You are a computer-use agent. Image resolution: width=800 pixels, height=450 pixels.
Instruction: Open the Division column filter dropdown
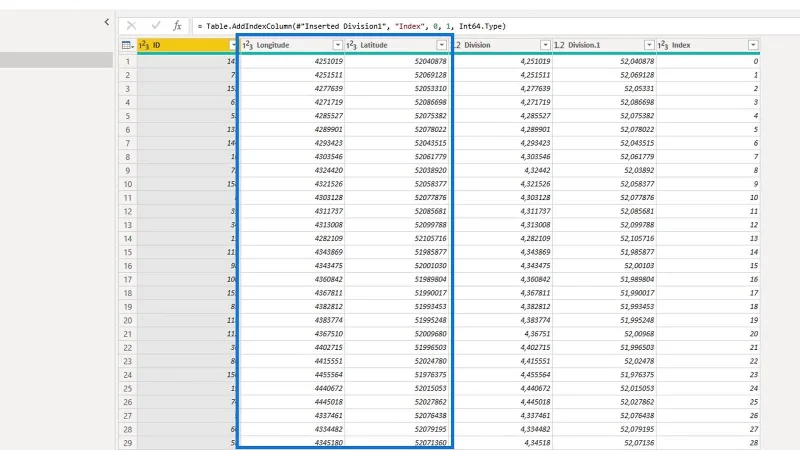545,45
